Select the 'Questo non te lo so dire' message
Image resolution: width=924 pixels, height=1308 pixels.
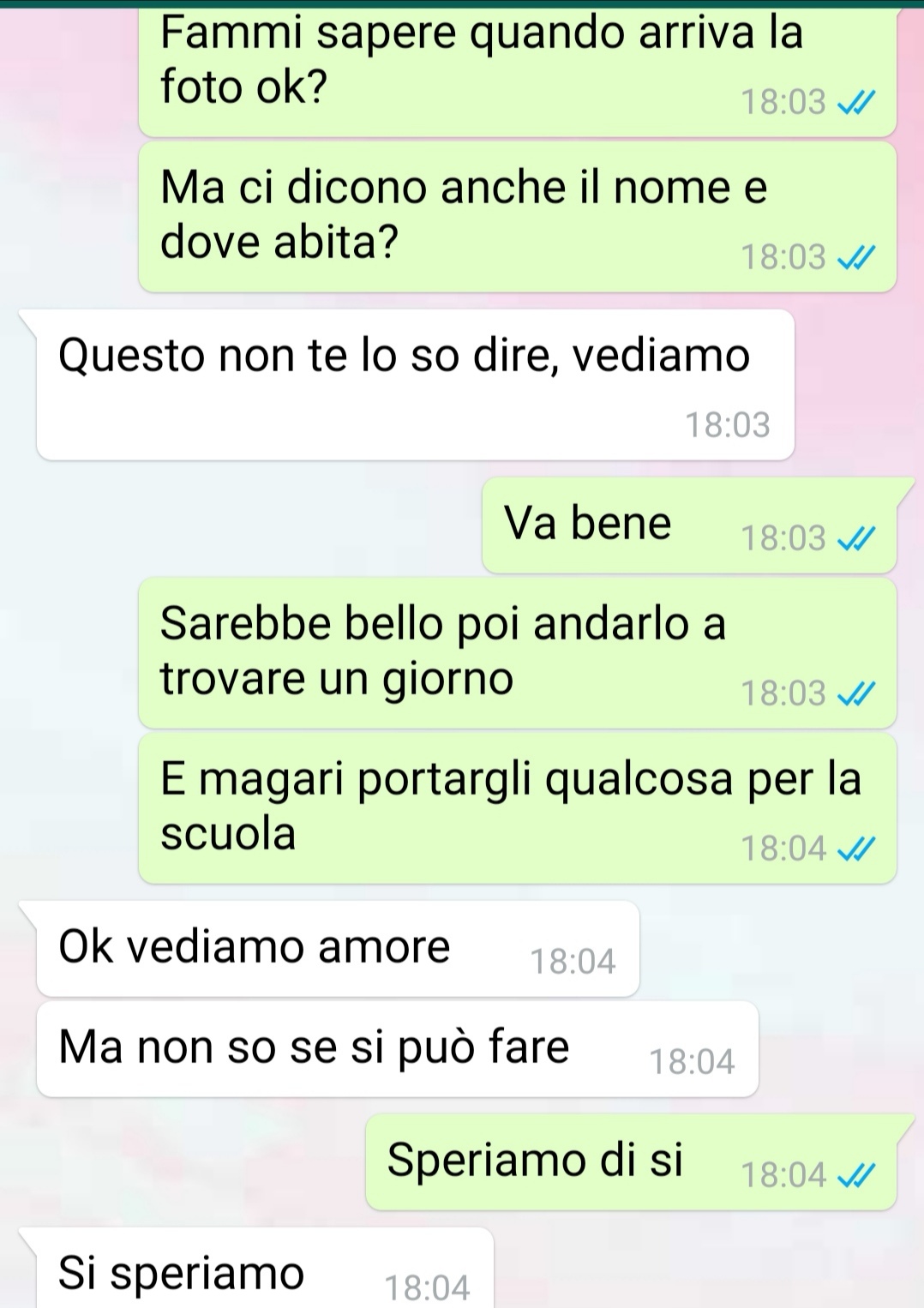point(415,385)
